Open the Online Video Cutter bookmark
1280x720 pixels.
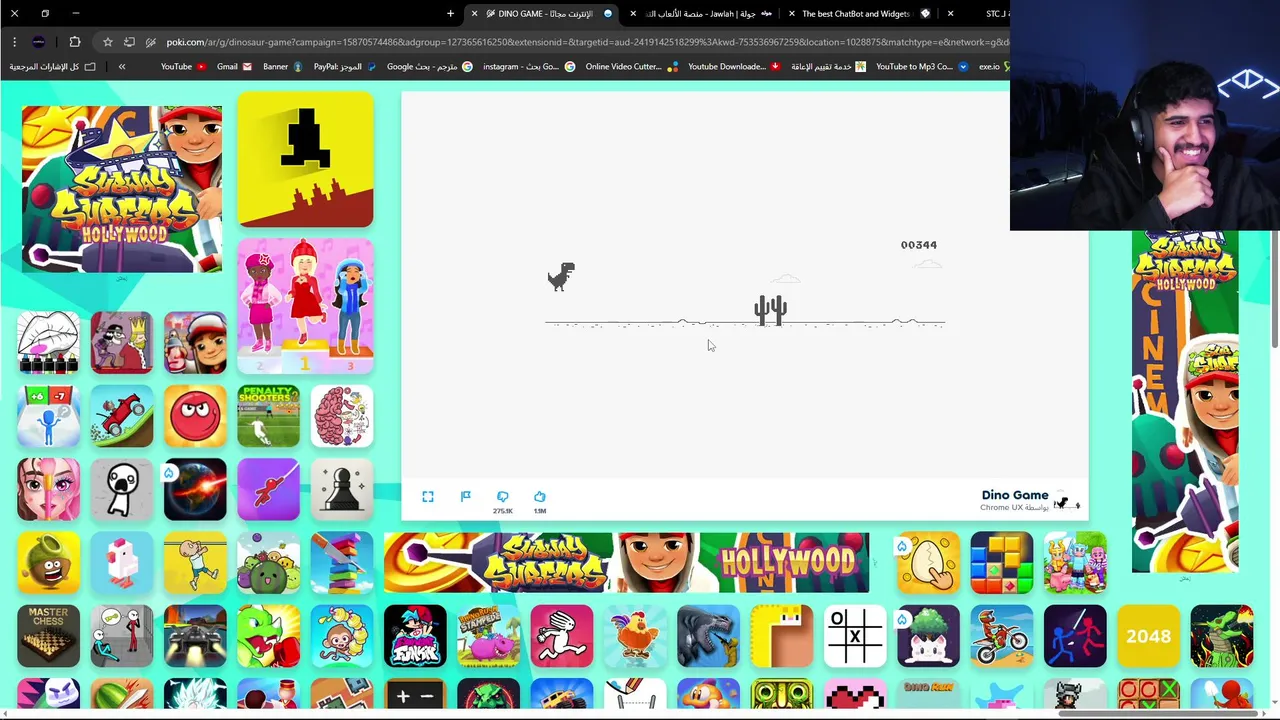631,67
